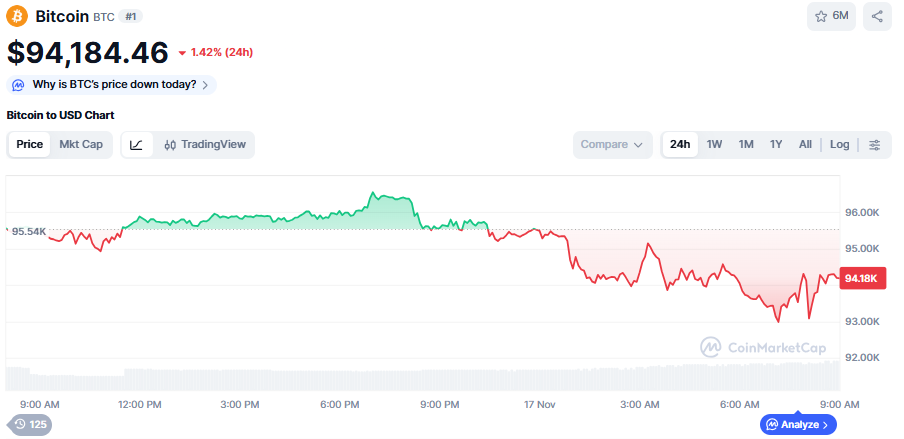Add Bitcoin to watchlist via star button
The image size is (904, 439).
(831, 16)
